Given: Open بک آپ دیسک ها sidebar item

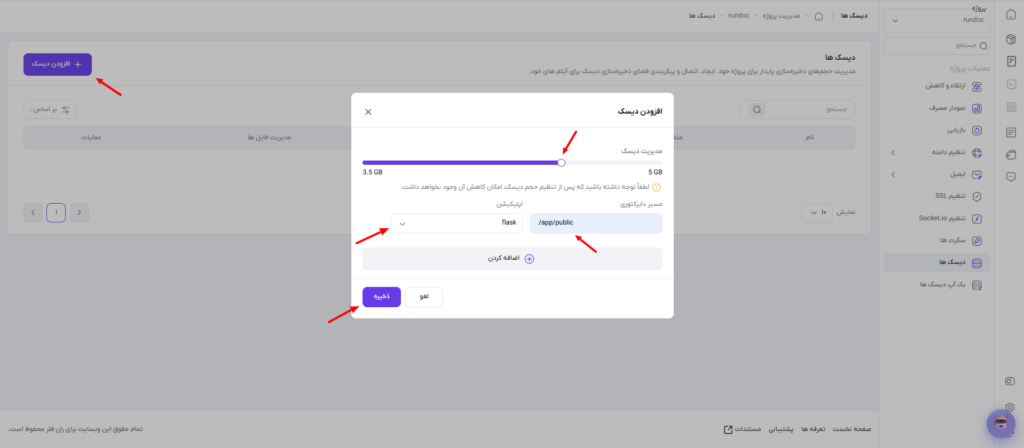Looking at the screenshot, I should click(936, 285).
